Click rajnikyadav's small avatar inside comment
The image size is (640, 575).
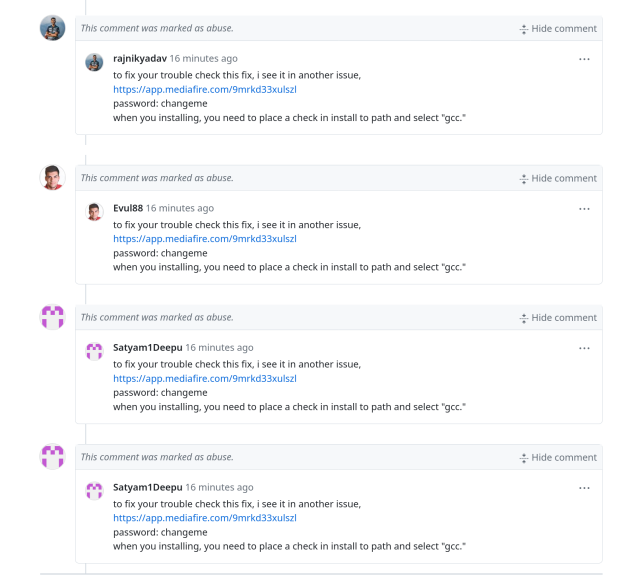coord(94,61)
